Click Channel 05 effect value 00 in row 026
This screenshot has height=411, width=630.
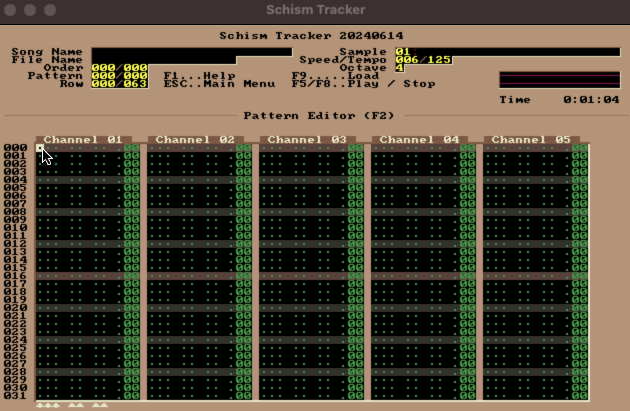pos(580,356)
